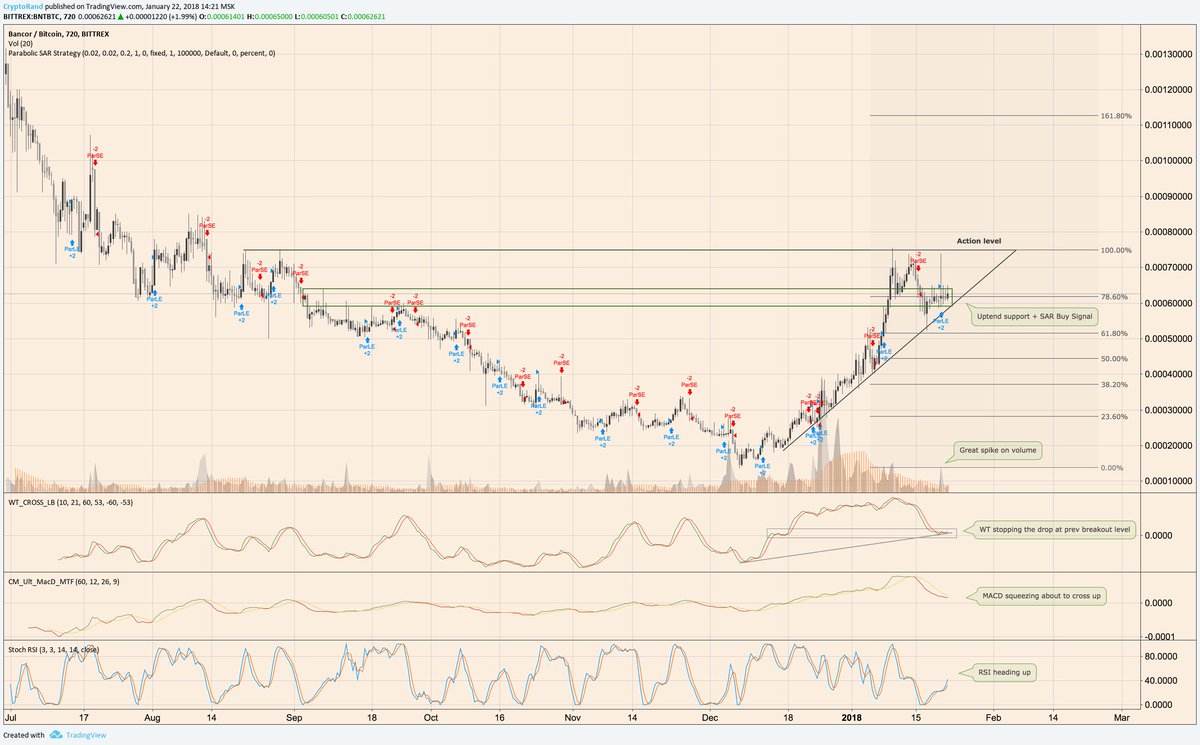
Task: Click the Sep label on time axis
Action: coord(294,718)
